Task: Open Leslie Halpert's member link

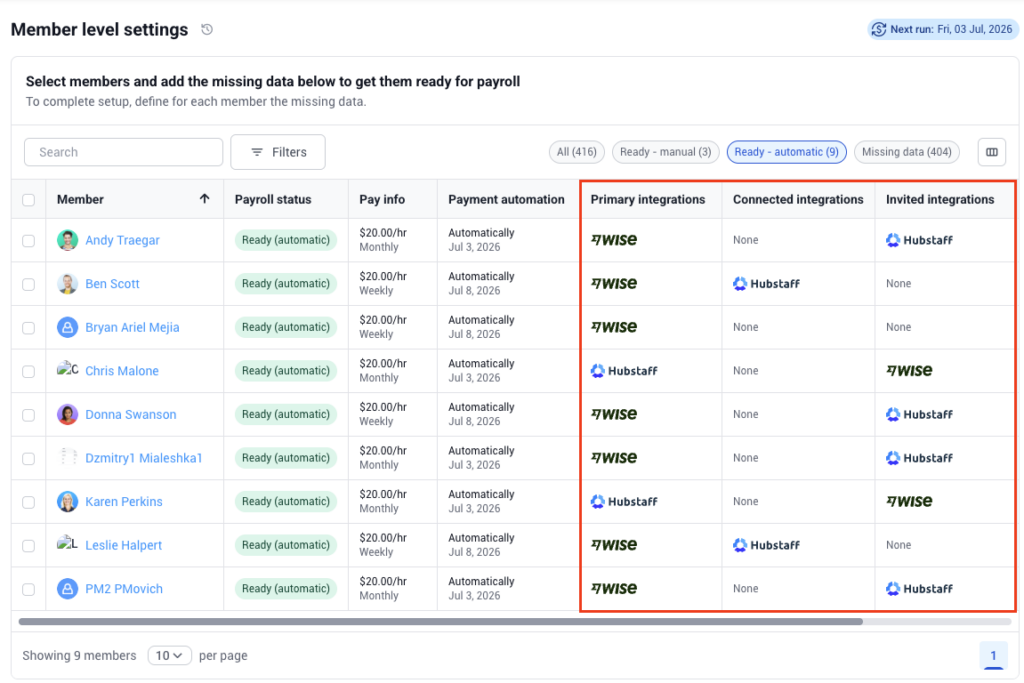Action: (x=123, y=545)
